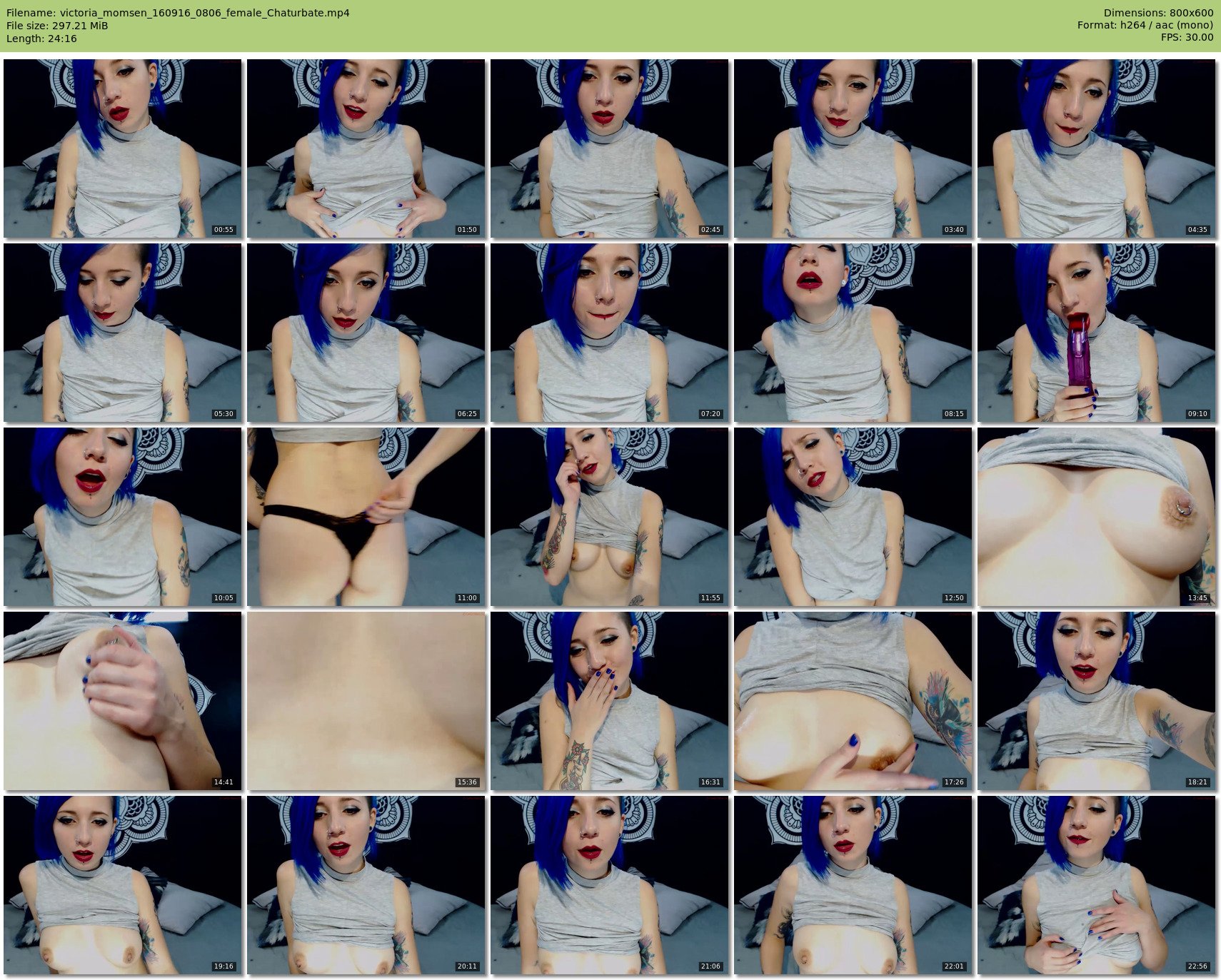The image size is (1221, 980).
Task: Click the thumbnail timestamped 00:55
Action: coord(122,148)
